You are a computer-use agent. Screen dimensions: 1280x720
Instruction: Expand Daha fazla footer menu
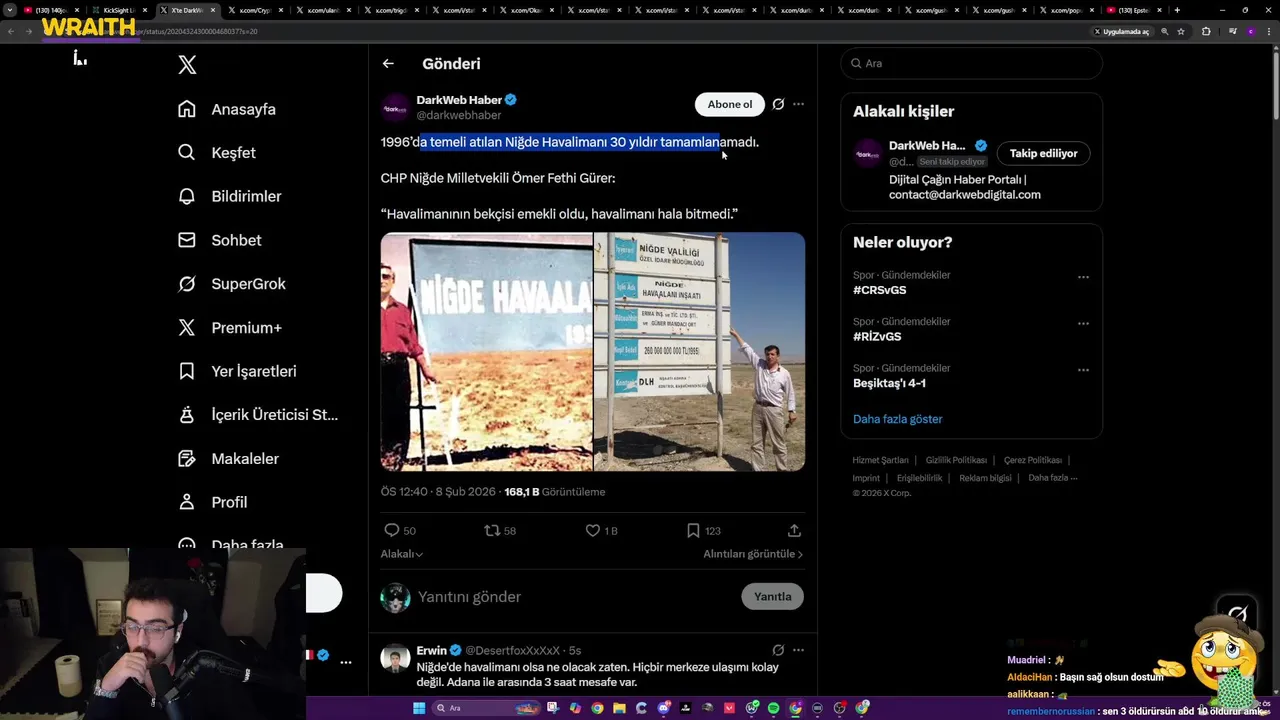(x=1052, y=478)
